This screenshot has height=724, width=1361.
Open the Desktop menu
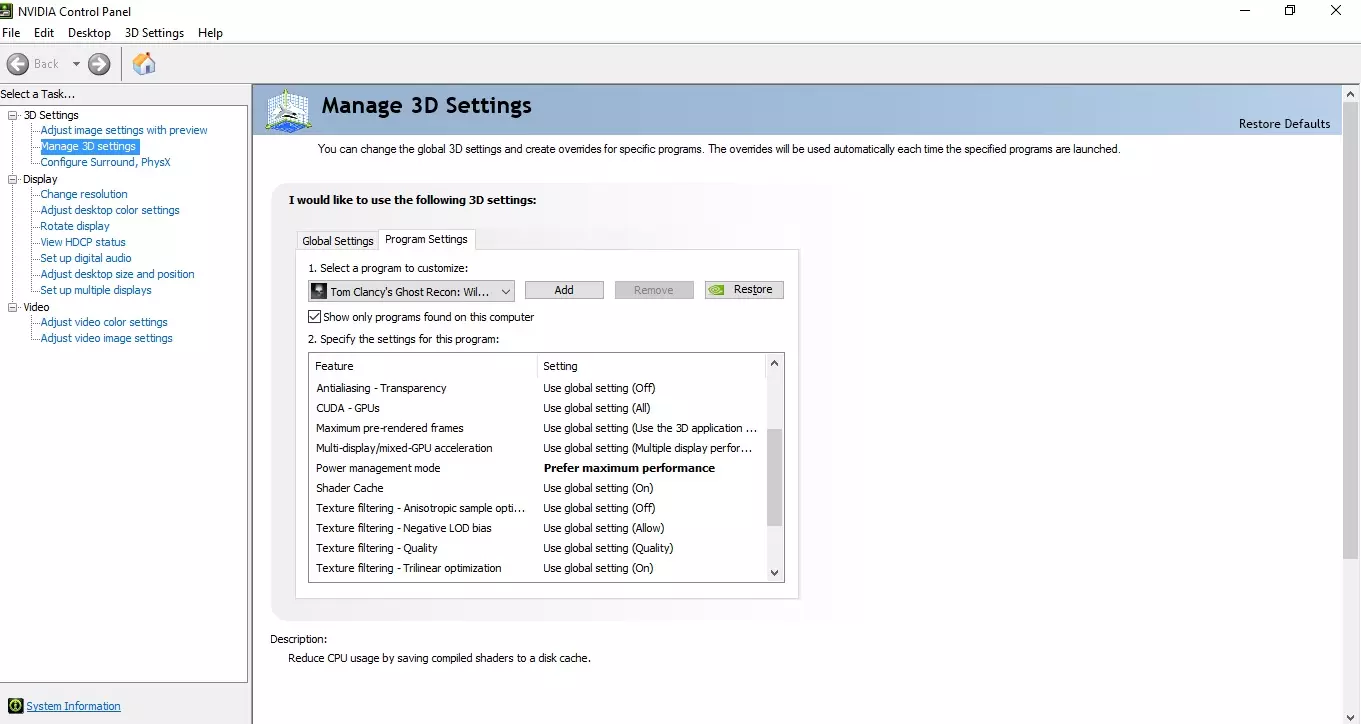pos(89,33)
